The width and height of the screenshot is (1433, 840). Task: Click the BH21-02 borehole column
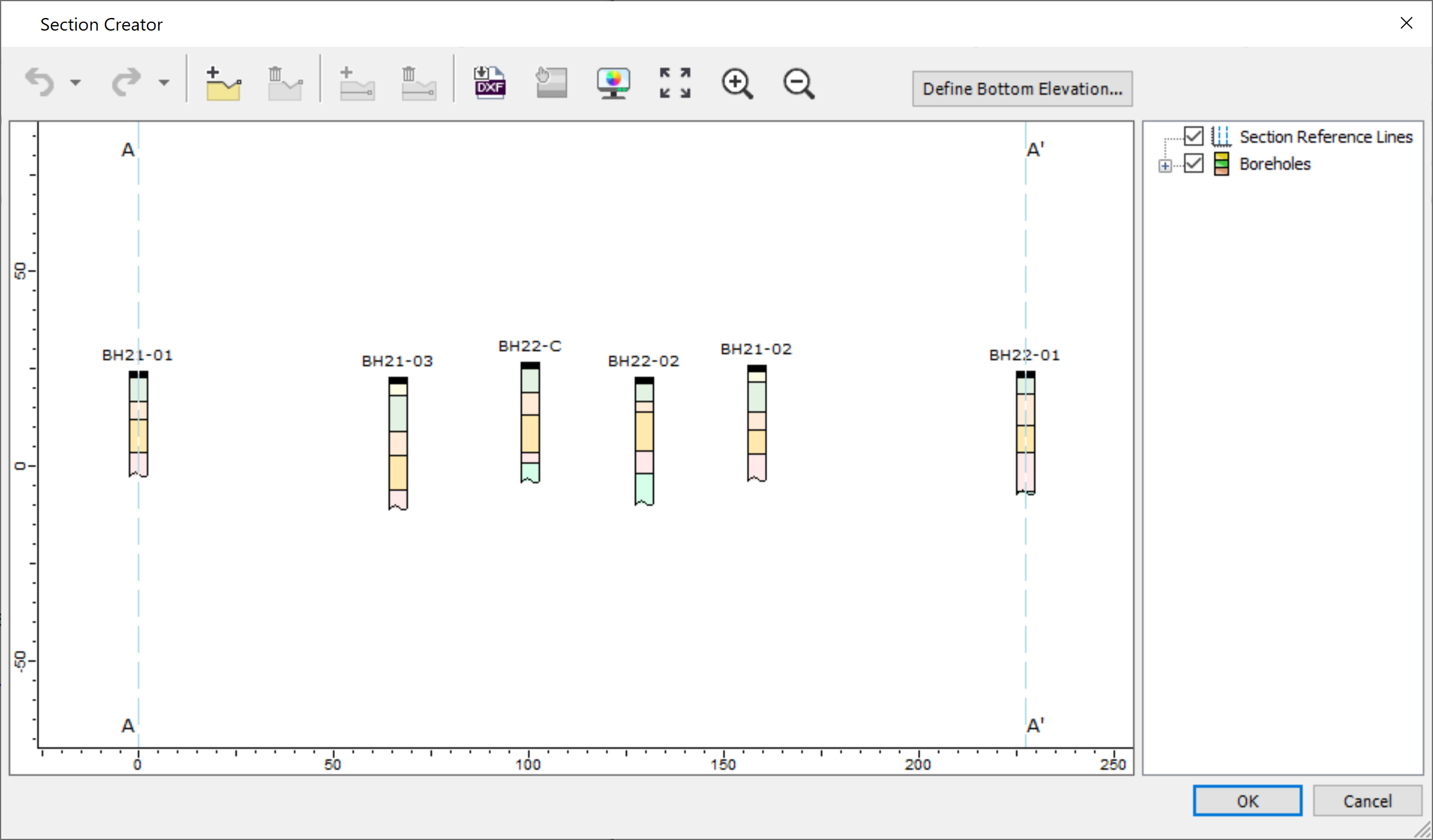pyautogui.click(x=756, y=424)
